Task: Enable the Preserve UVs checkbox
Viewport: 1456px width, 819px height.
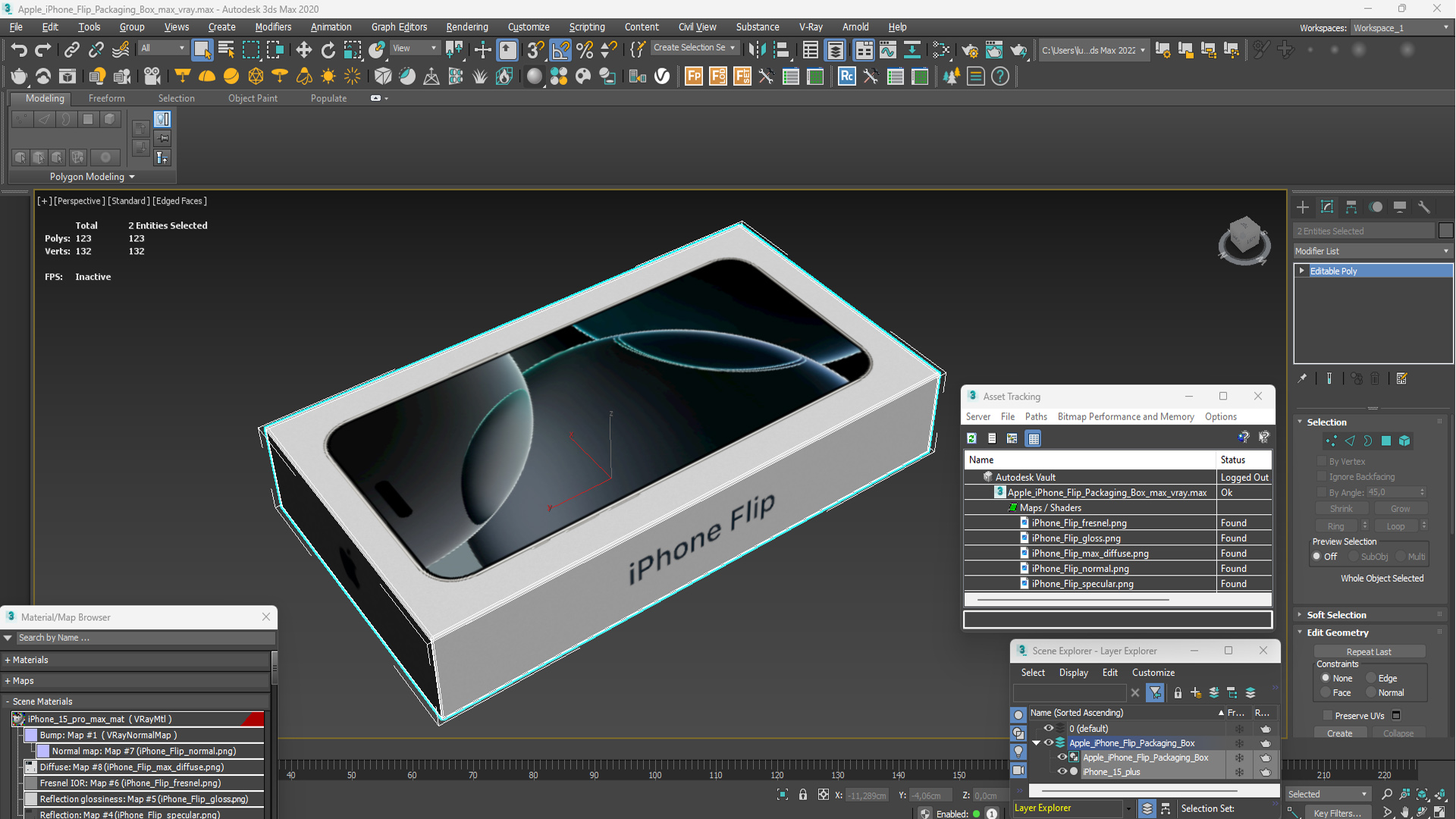Action: click(x=1327, y=716)
